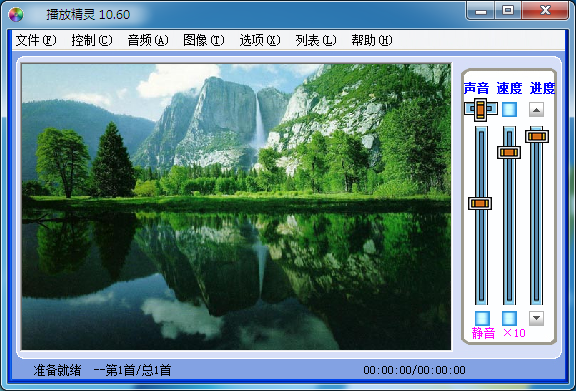Click the 00:00:00/00:00:00 time display

pyautogui.click(x=414, y=370)
